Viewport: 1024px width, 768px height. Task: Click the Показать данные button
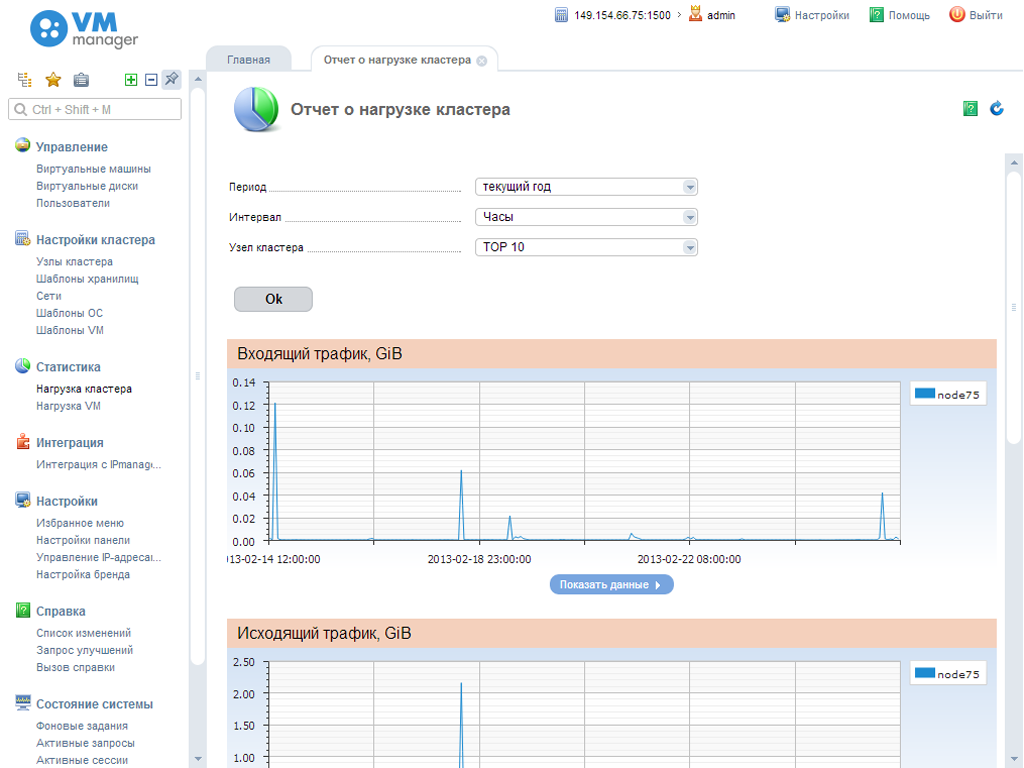point(611,585)
